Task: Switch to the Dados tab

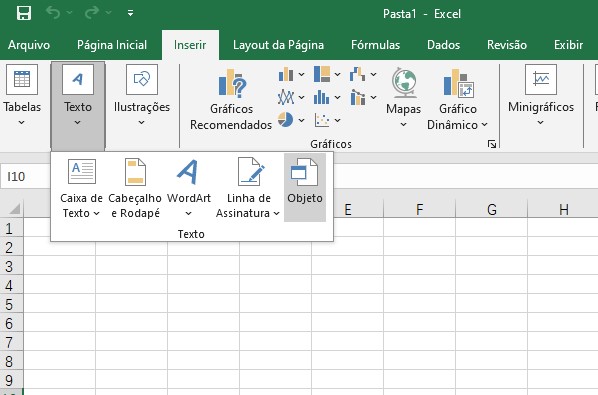Action: pos(444,45)
